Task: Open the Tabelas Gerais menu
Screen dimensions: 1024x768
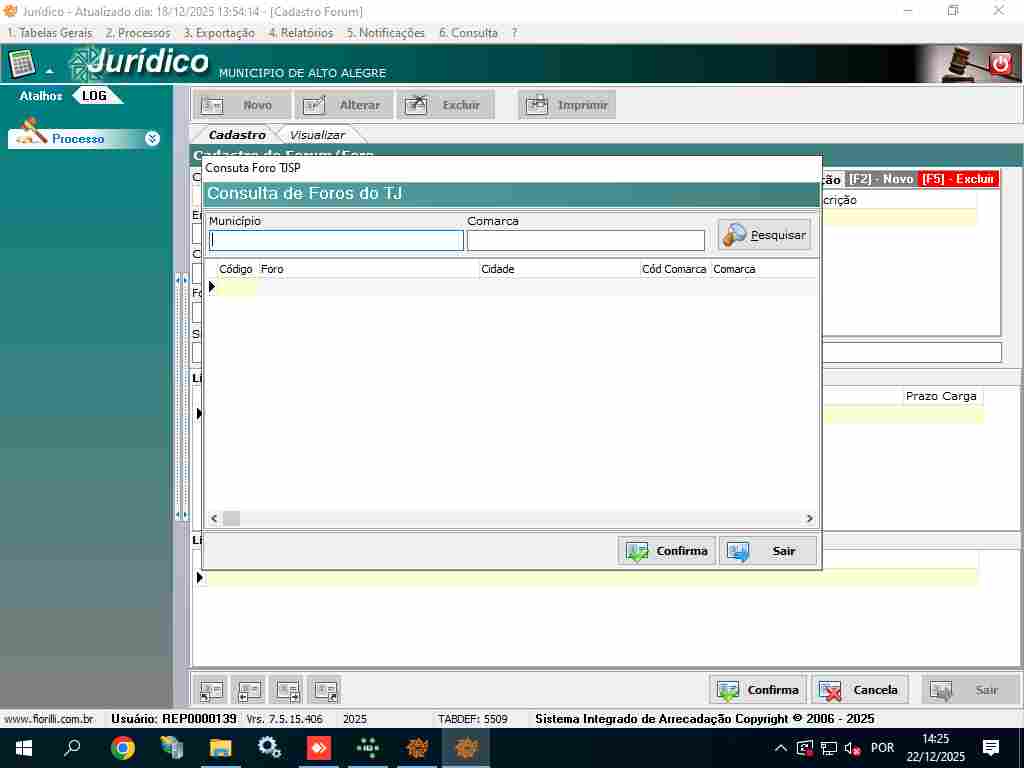Action: tap(49, 33)
